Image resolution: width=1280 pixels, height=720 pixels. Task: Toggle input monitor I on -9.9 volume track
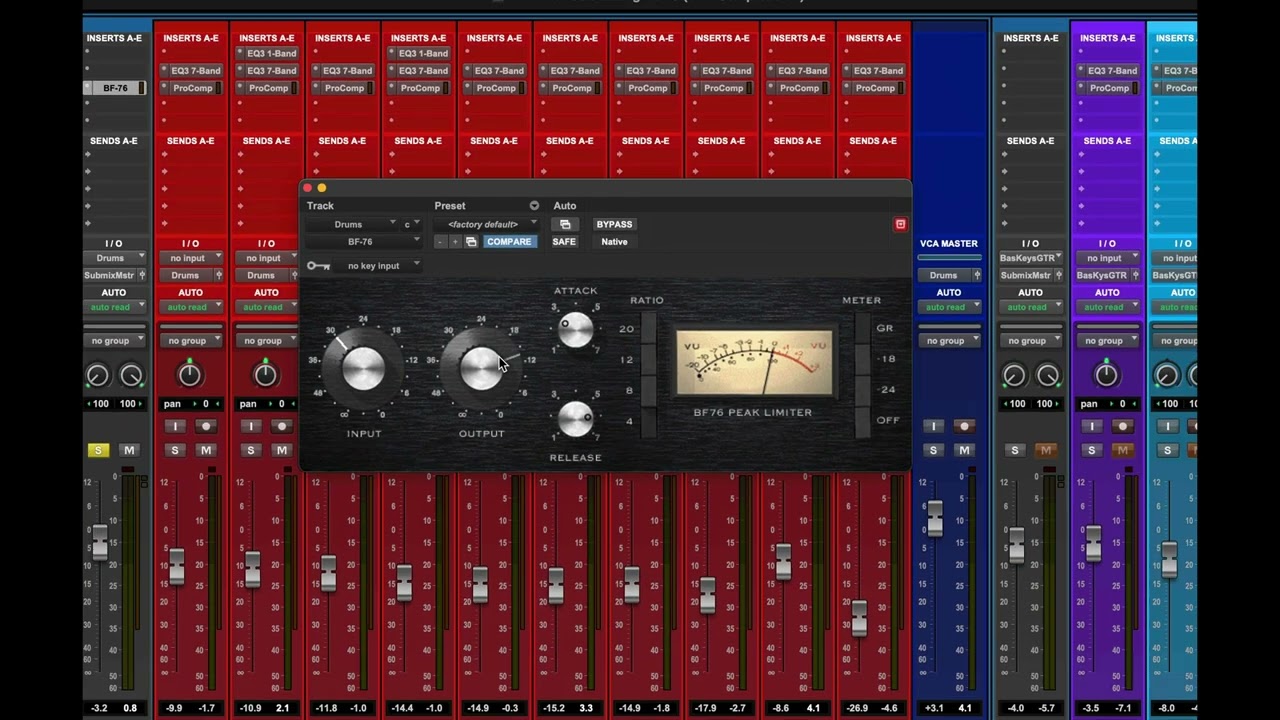click(175, 426)
